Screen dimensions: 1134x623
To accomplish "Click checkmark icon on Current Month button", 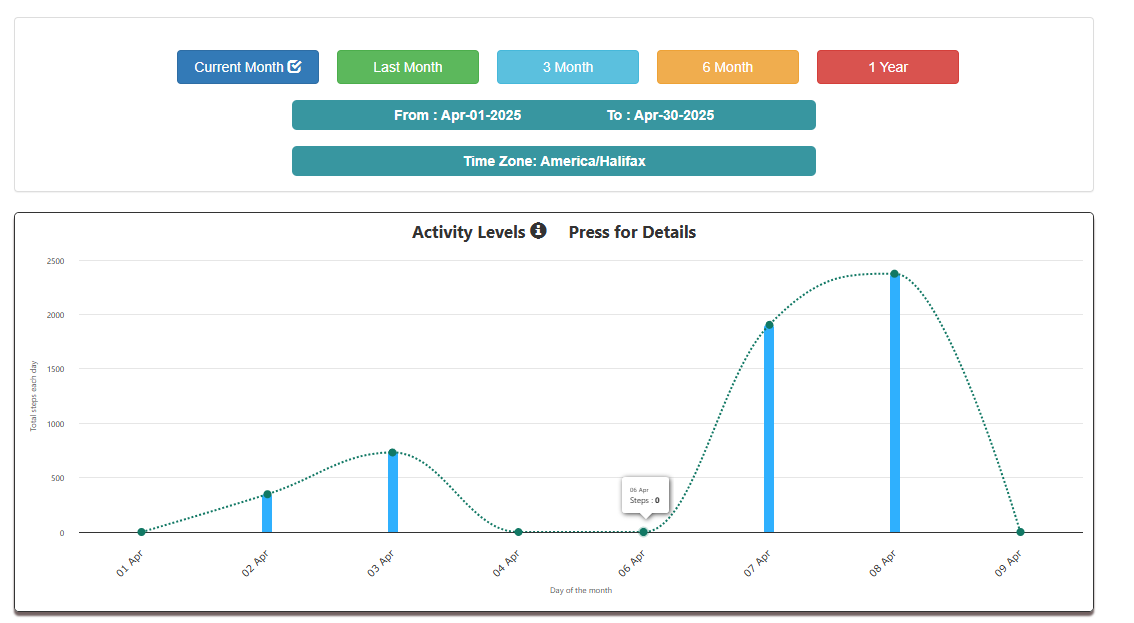I will click(x=295, y=67).
